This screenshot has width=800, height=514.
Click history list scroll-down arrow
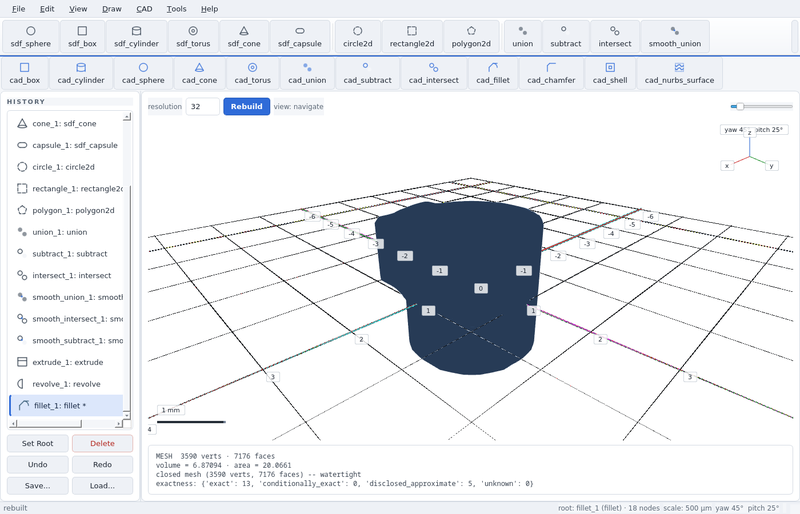pyautogui.click(x=127, y=415)
